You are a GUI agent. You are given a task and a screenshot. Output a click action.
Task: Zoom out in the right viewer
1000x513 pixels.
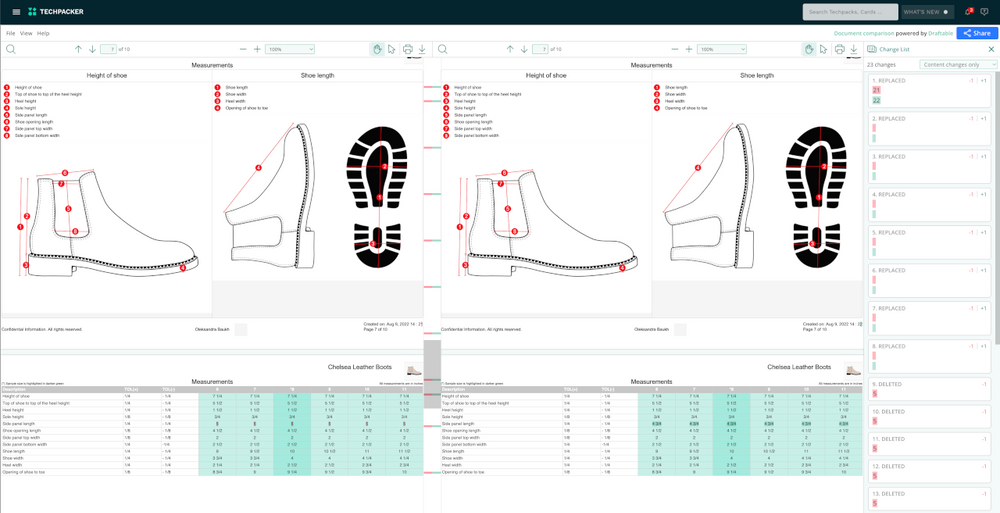(675, 49)
